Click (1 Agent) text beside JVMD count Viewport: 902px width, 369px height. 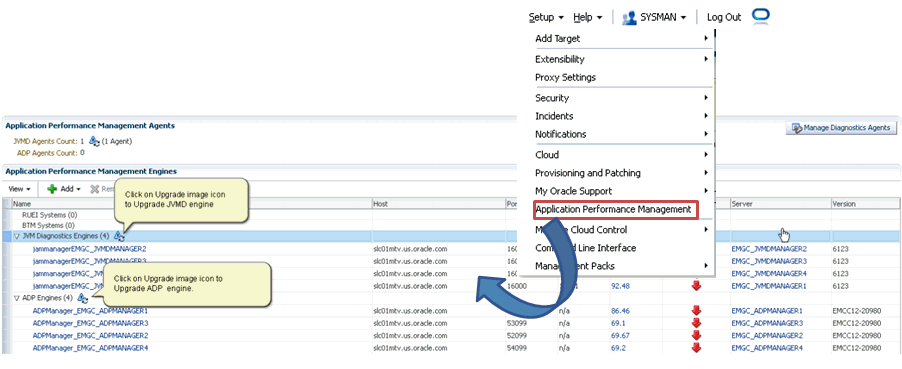pyautogui.click(x=117, y=141)
